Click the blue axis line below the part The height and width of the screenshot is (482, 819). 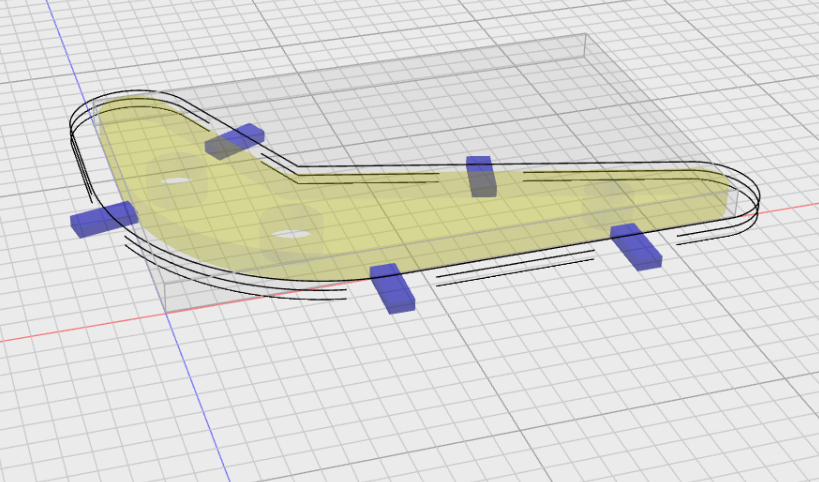(x=198, y=397)
